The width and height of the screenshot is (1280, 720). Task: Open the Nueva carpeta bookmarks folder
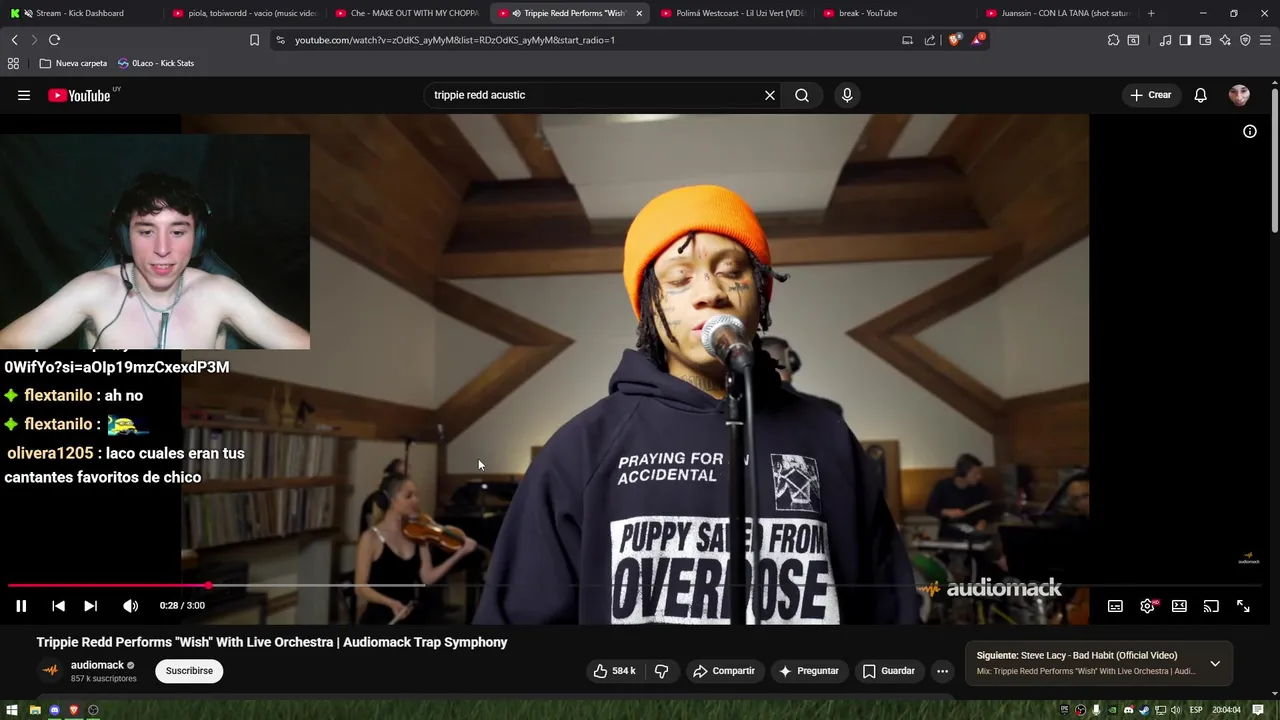(73, 63)
